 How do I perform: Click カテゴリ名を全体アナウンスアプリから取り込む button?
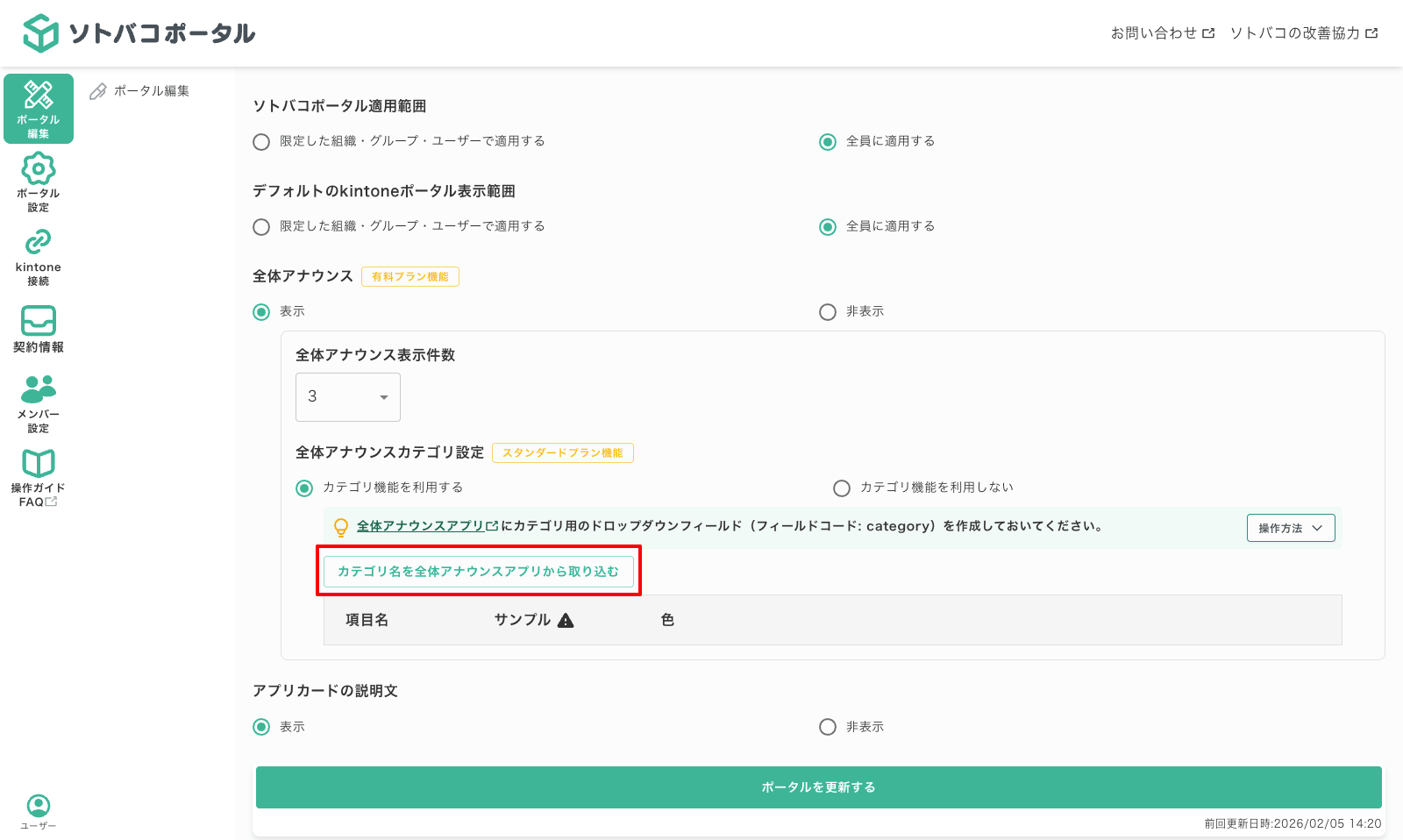478,571
